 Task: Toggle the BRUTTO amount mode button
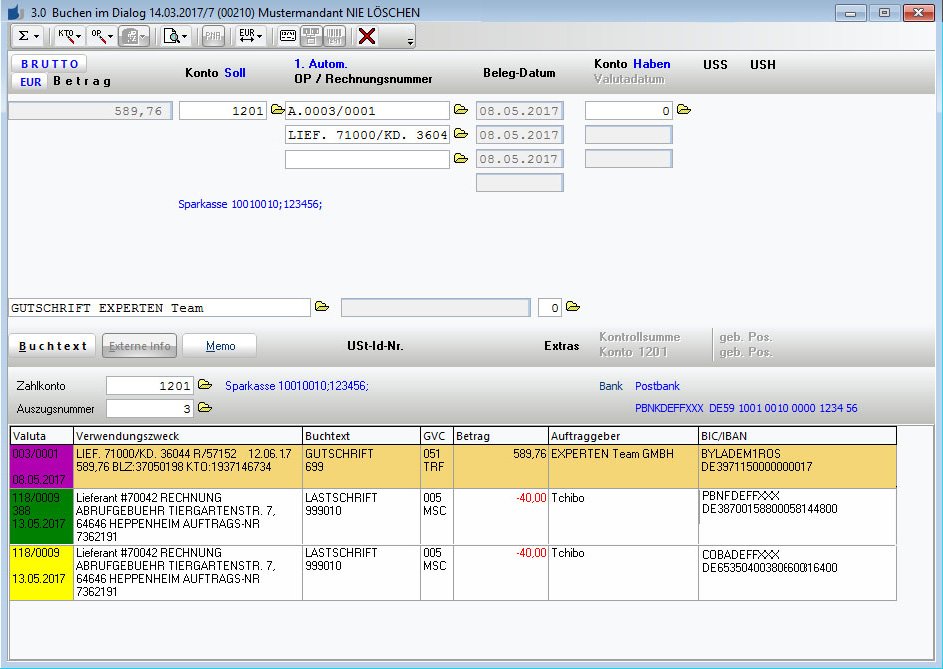49,64
